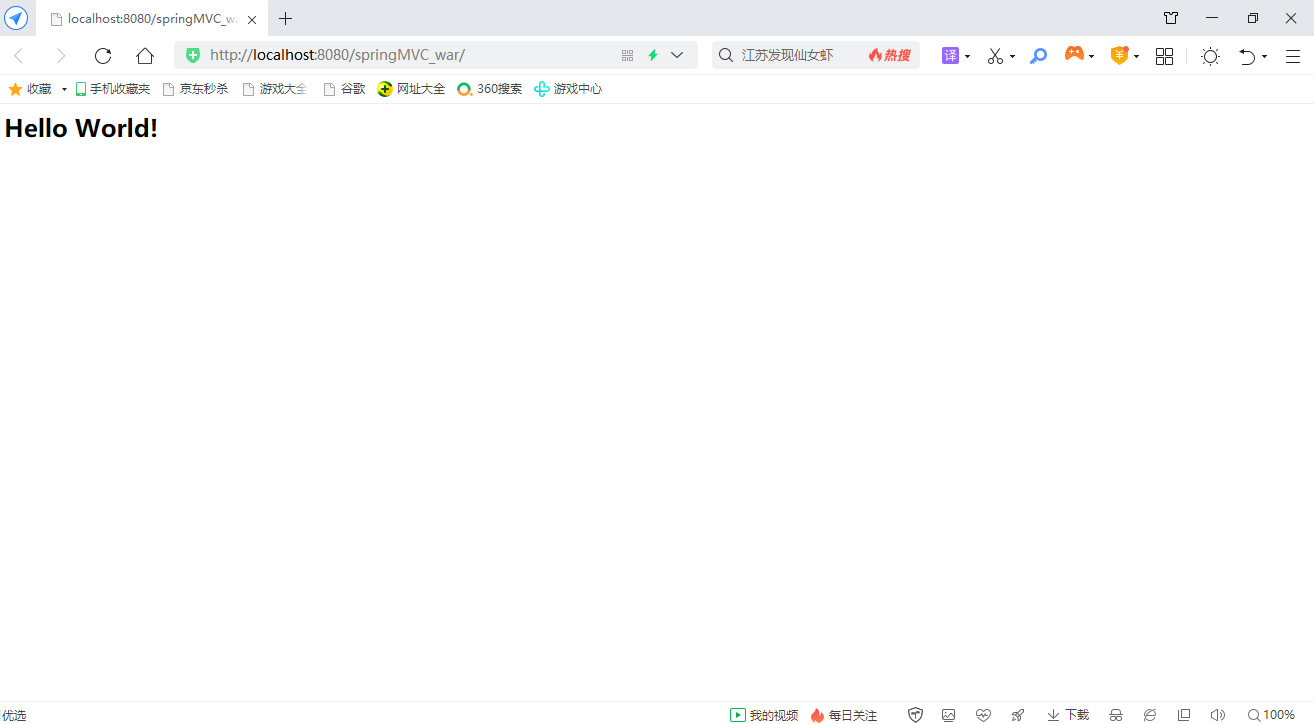Click the picture icon in status bar
This screenshot has height=724, width=1314.
949,715
